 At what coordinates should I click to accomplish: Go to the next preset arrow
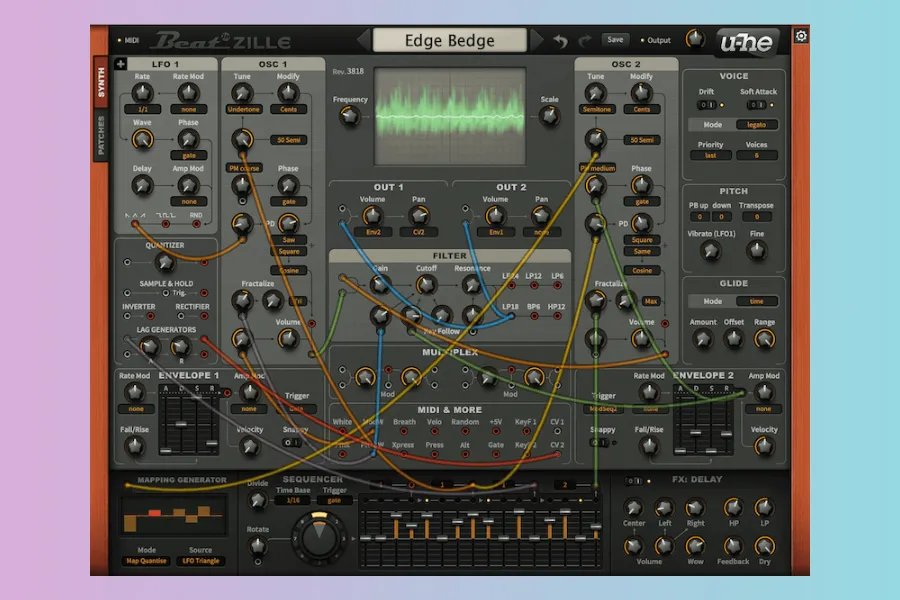[537, 40]
